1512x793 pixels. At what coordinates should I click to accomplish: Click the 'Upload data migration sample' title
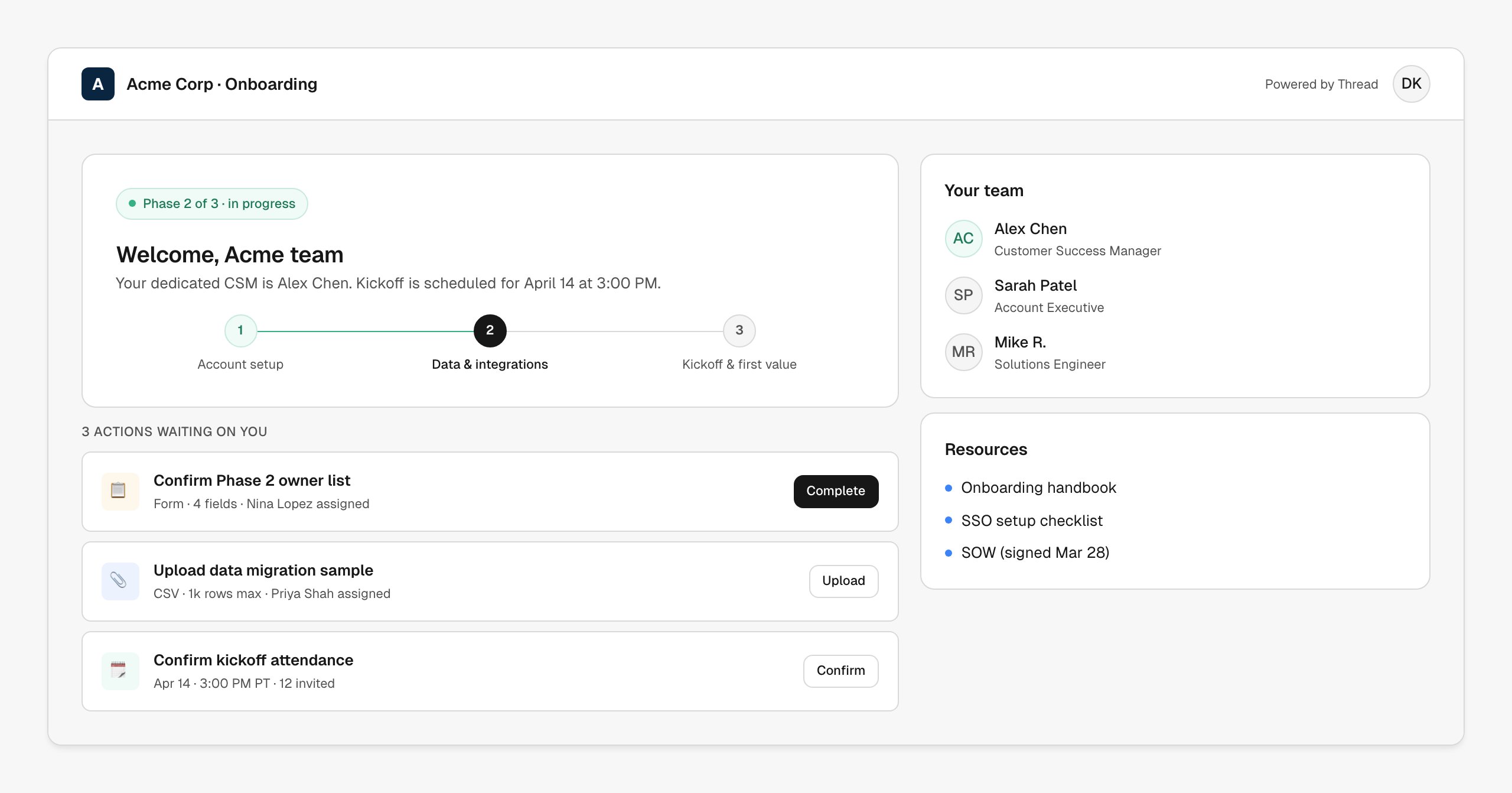tap(263, 570)
